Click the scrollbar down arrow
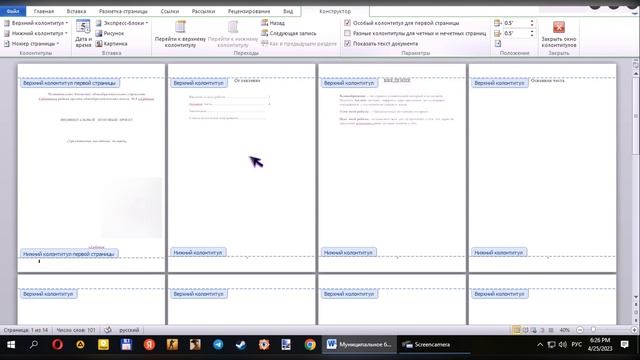Screen dimensions: 640x360 click(636, 297)
